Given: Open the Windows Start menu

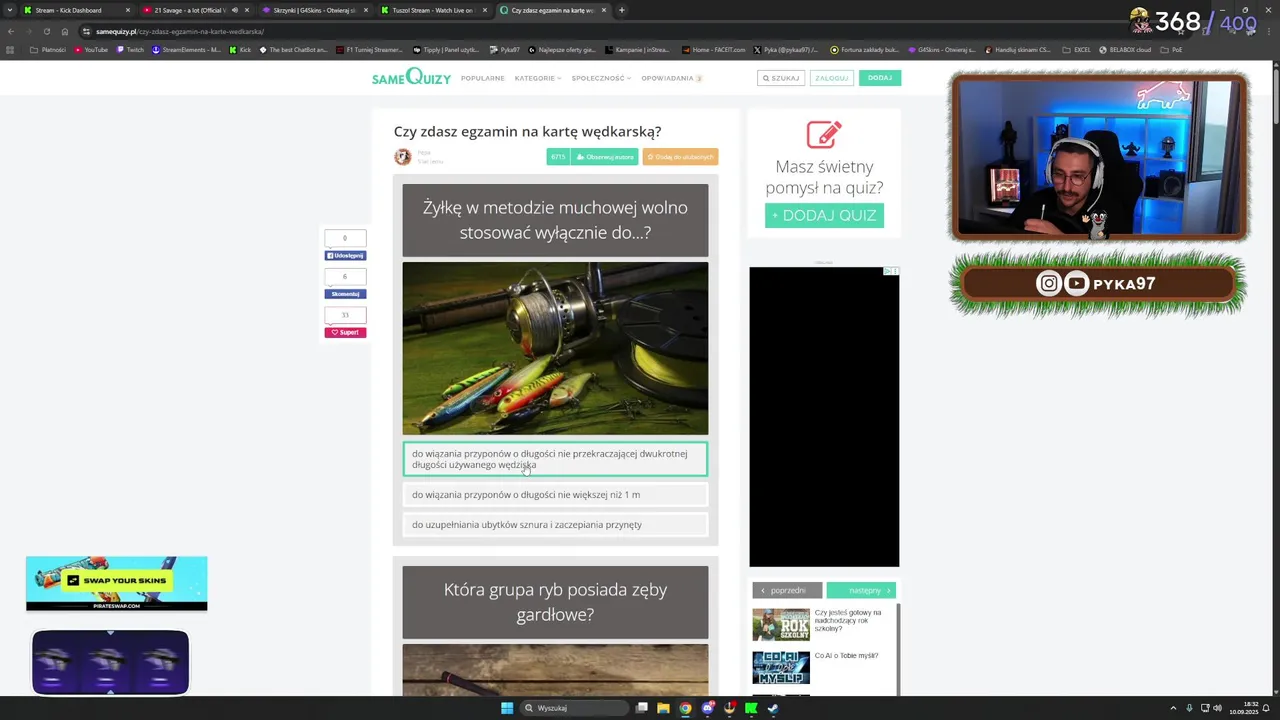Looking at the screenshot, I should click(x=507, y=708).
